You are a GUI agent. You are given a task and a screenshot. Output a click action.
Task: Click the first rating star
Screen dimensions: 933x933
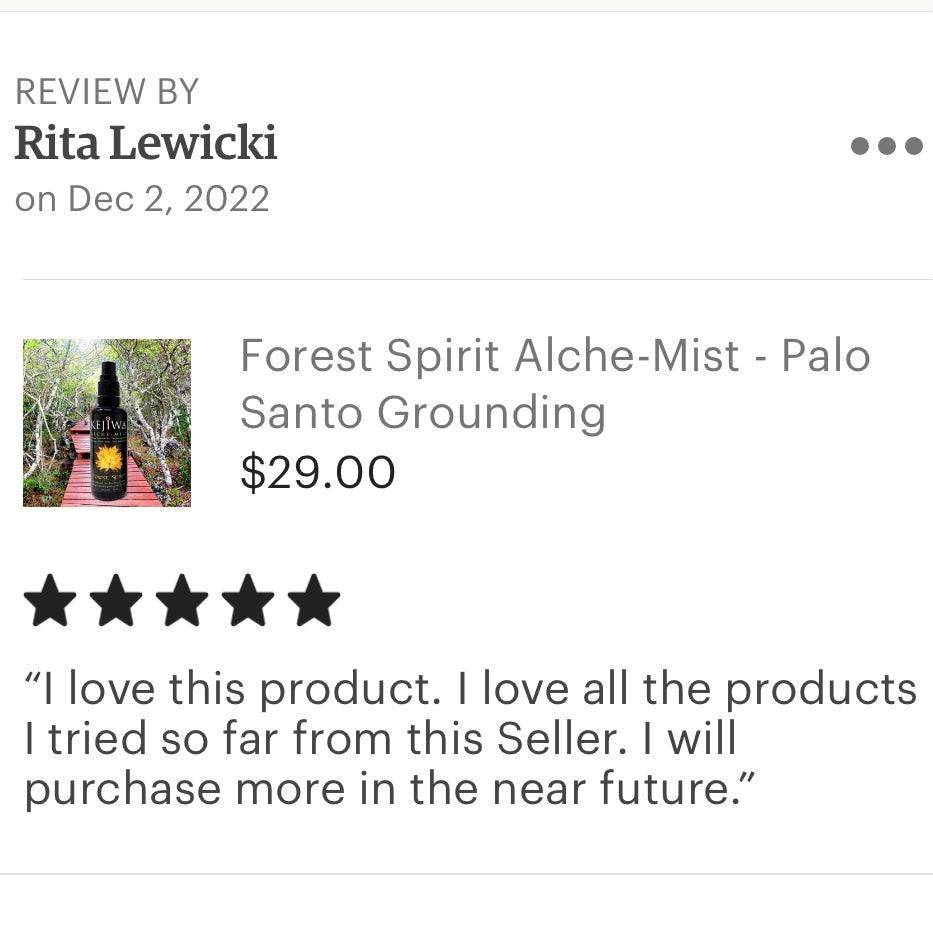click(x=50, y=600)
